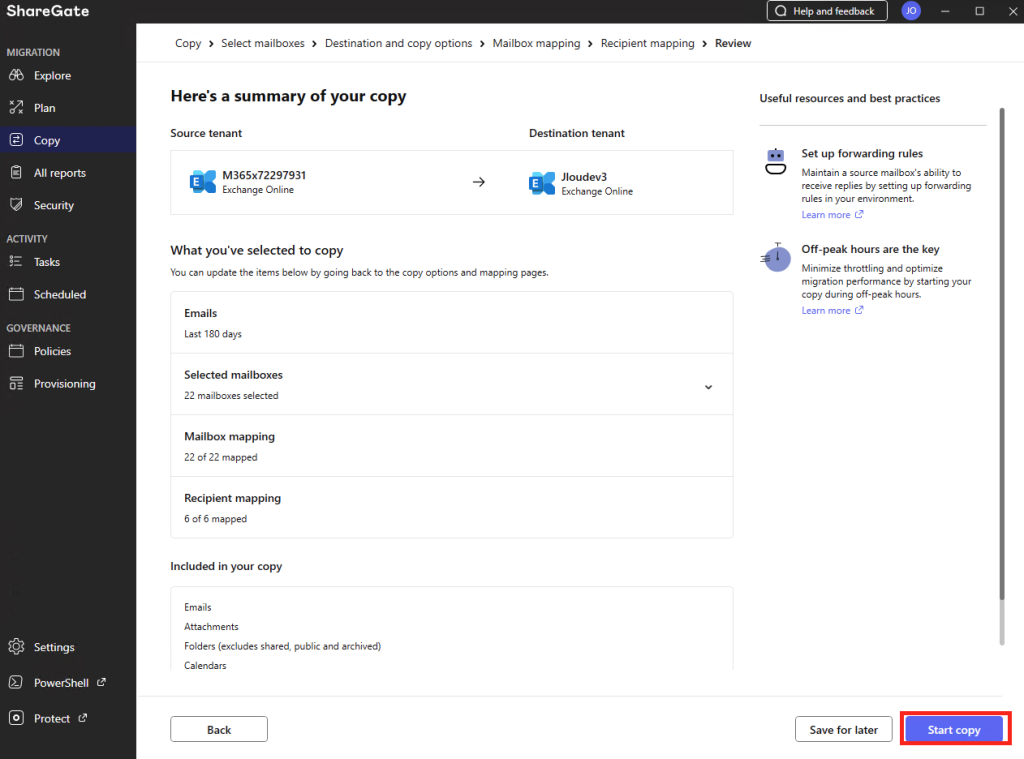Go back with the Back button
The image size is (1024, 759).
(x=219, y=730)
